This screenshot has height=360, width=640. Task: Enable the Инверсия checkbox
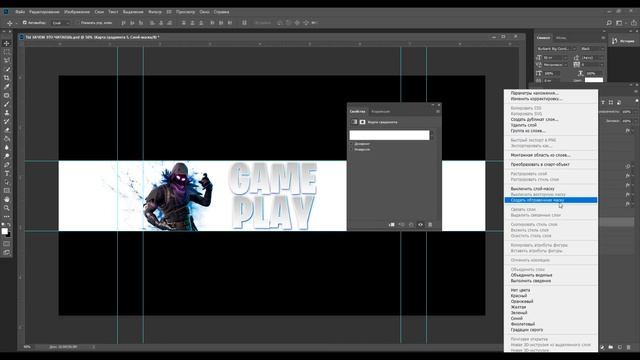tap(351, 150)
